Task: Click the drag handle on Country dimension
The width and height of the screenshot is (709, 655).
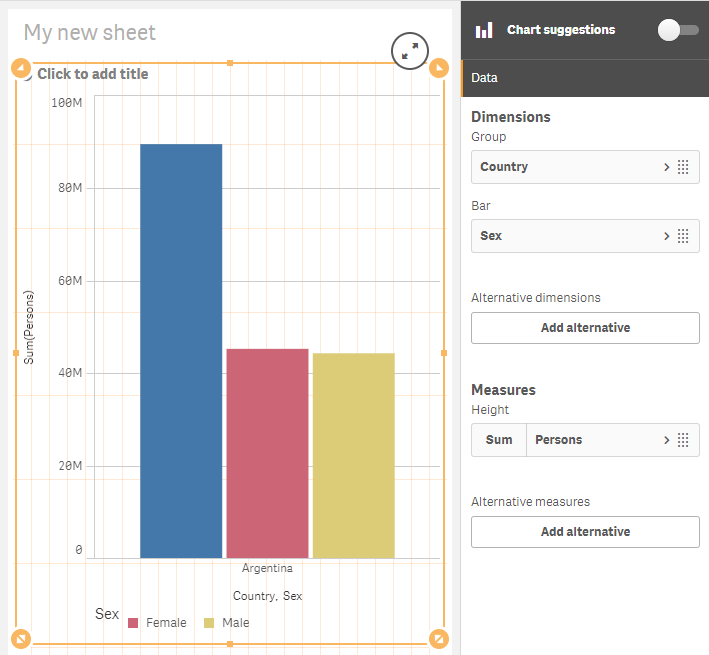Action: (x=684, y=167)
